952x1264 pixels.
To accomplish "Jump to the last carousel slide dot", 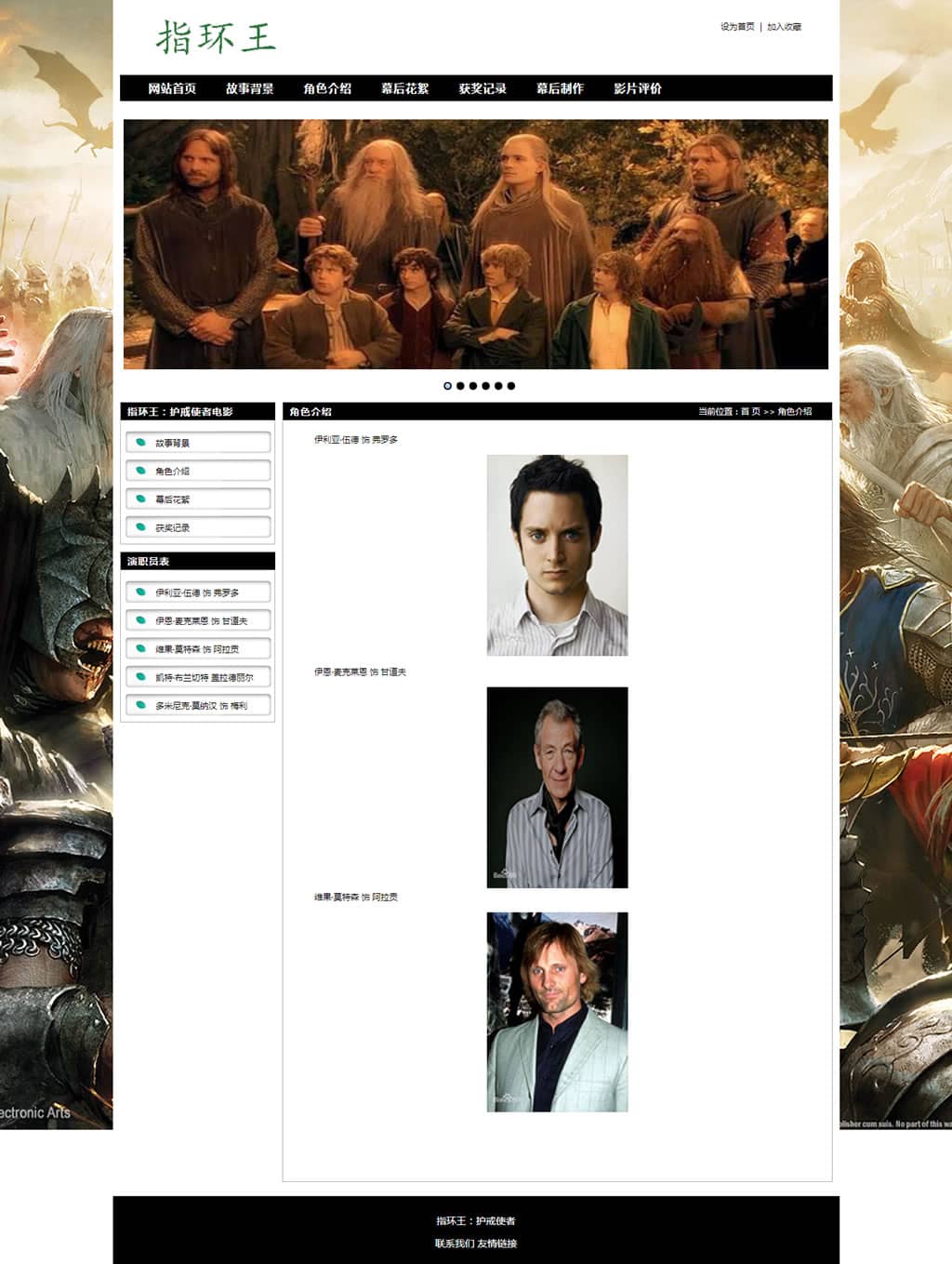I will point(510,386).
